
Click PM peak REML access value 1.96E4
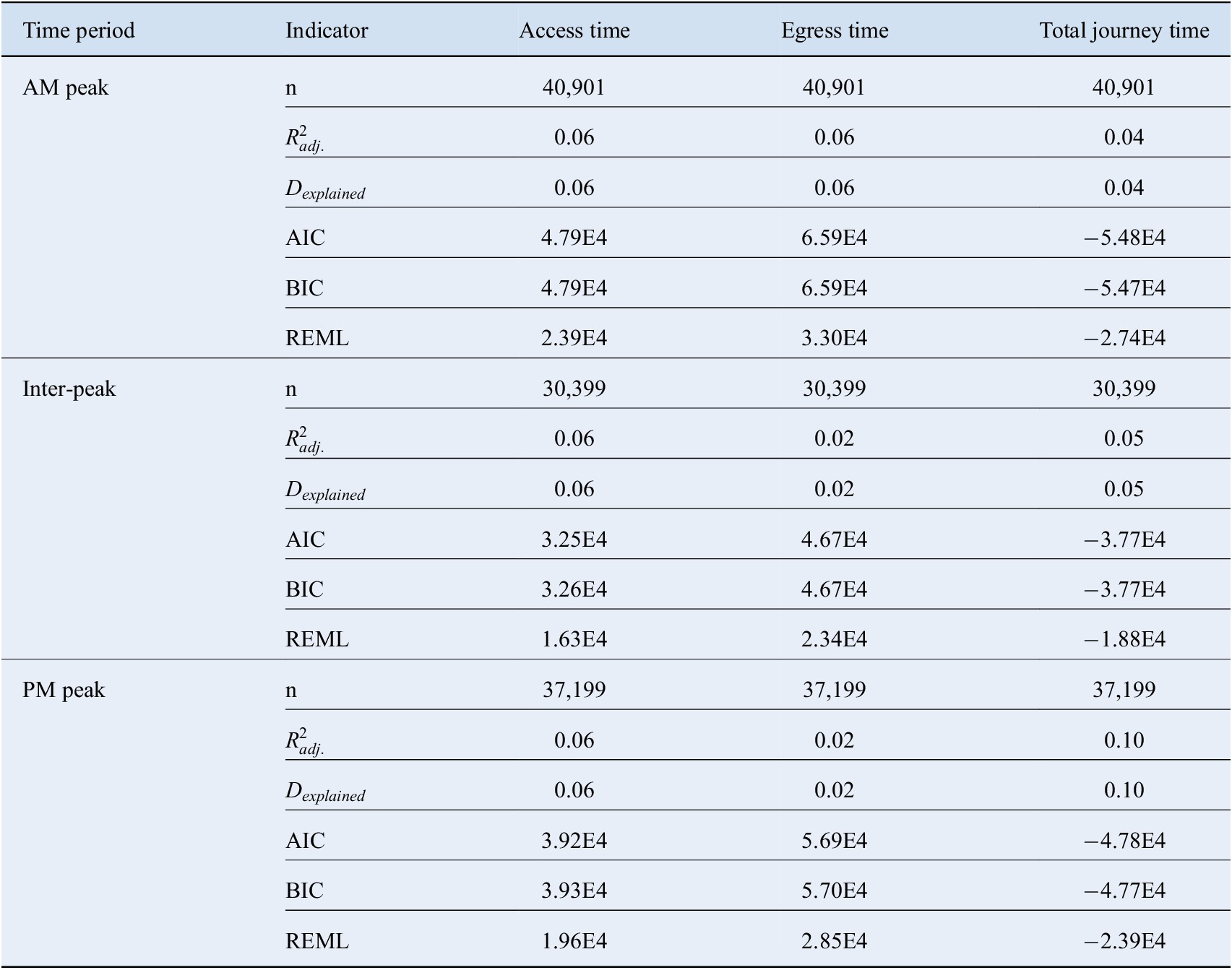point(574,942)
